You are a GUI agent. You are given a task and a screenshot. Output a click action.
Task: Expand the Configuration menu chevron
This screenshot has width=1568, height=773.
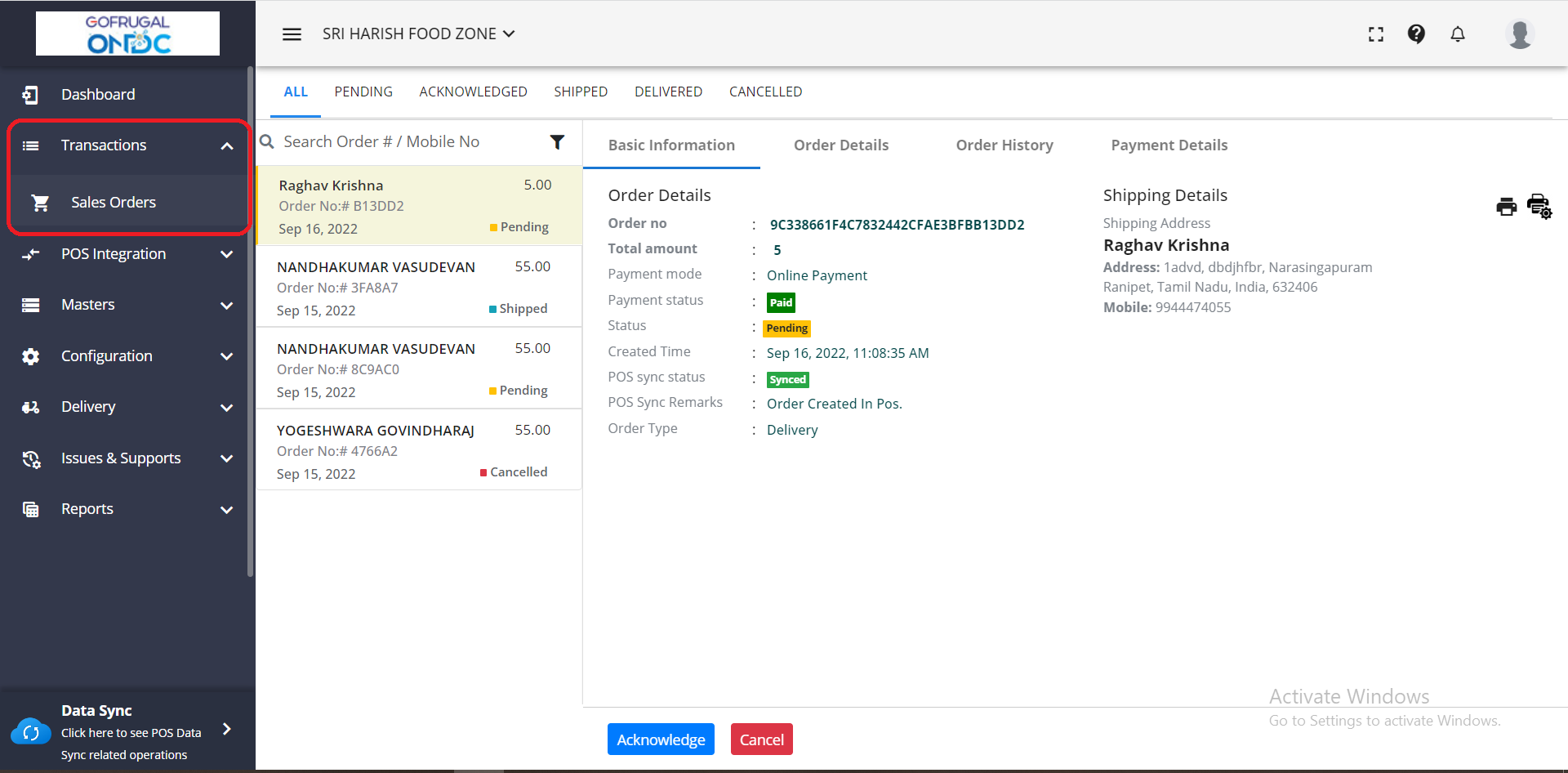[x=227, y=356]
